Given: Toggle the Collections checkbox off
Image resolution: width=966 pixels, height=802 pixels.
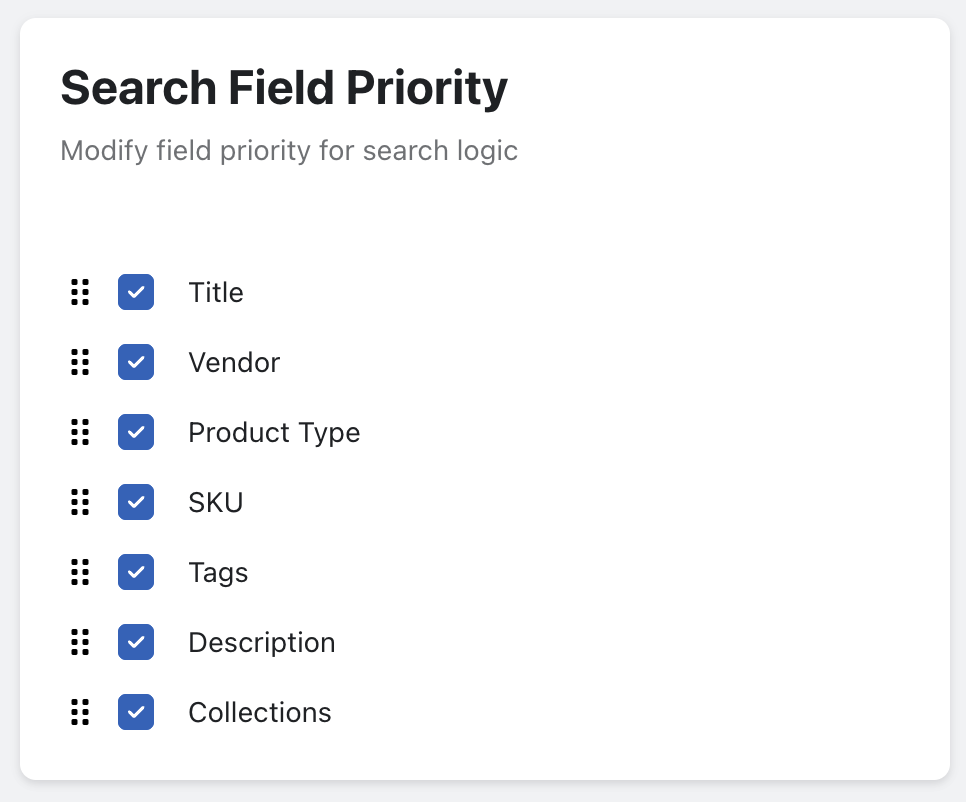Looking at the screenshot, I should (x=136, y=712).
